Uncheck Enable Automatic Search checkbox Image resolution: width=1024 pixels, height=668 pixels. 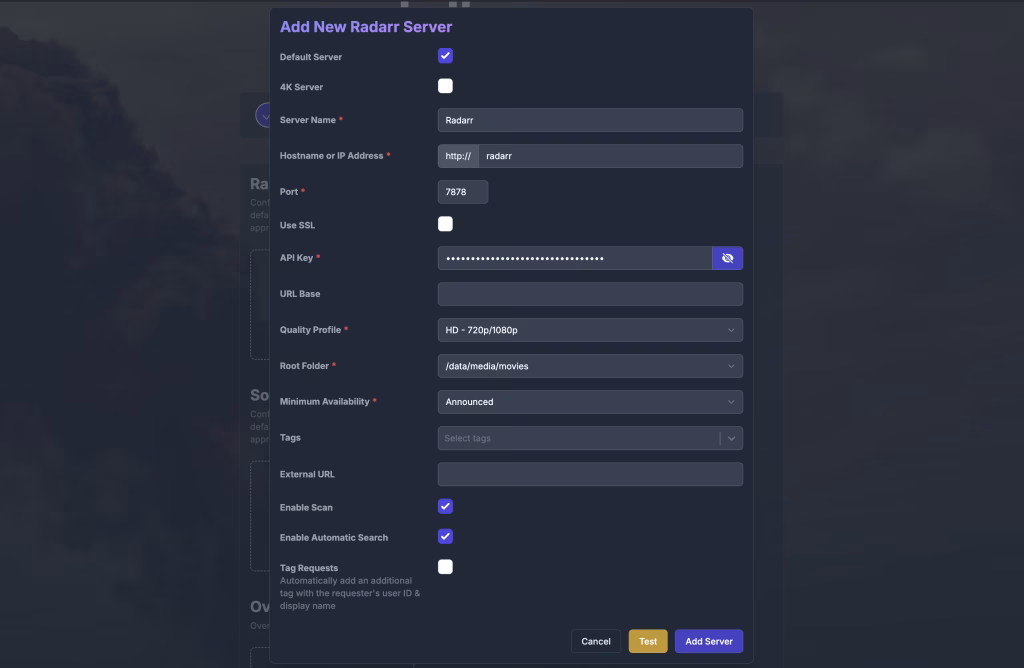[445, 536]
